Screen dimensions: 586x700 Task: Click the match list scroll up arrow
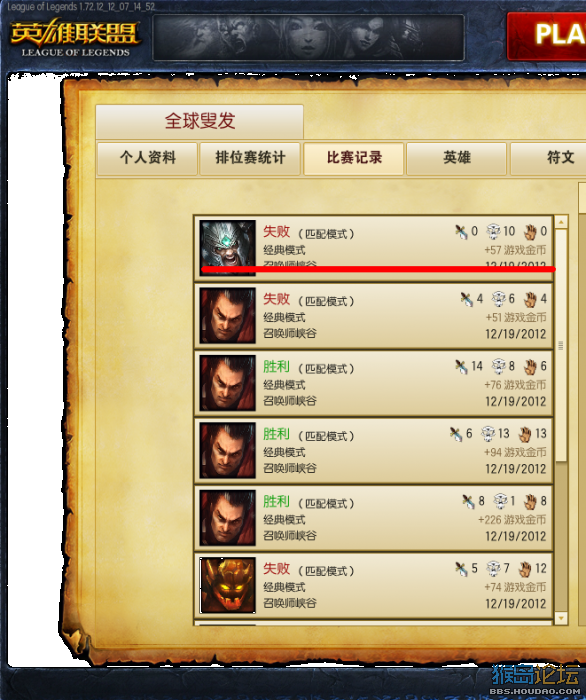point(561,222)
